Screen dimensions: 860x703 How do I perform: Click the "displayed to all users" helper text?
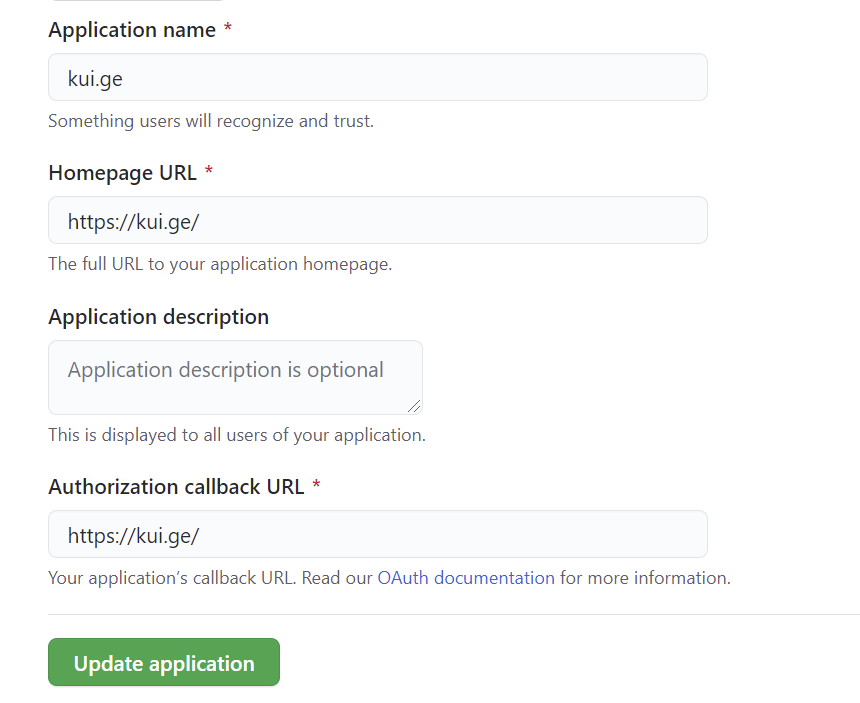(x=237, y=435)
